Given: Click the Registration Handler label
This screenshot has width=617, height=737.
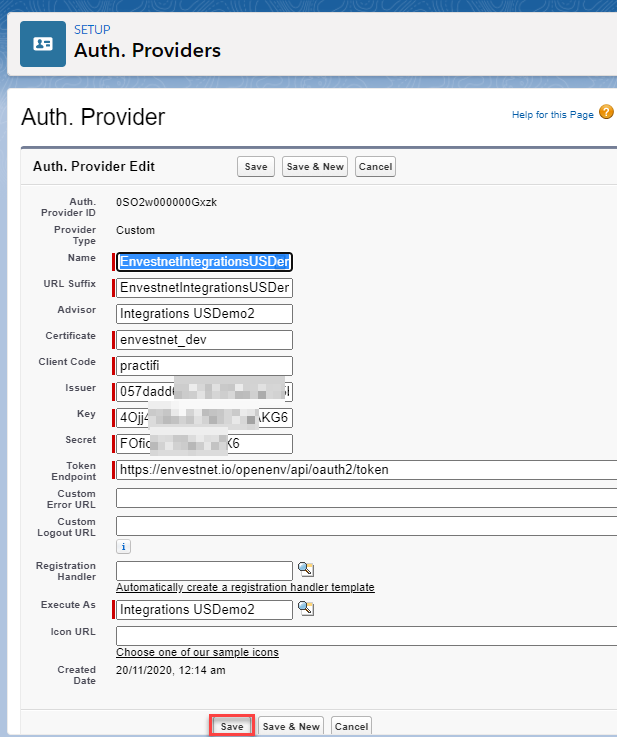Looking at the screenshot, I should pos(66,571).
